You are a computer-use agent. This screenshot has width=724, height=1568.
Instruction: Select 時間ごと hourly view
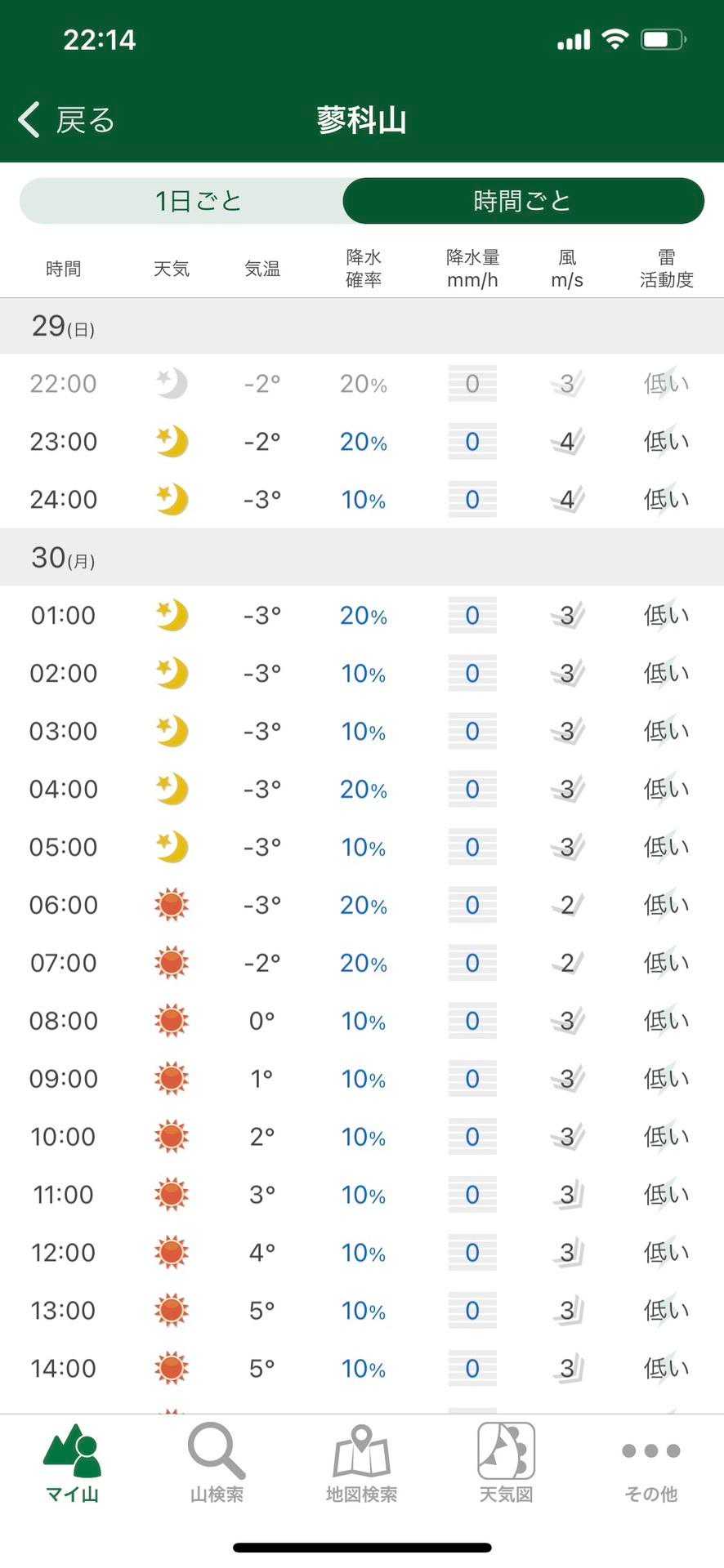coord(523,201)
